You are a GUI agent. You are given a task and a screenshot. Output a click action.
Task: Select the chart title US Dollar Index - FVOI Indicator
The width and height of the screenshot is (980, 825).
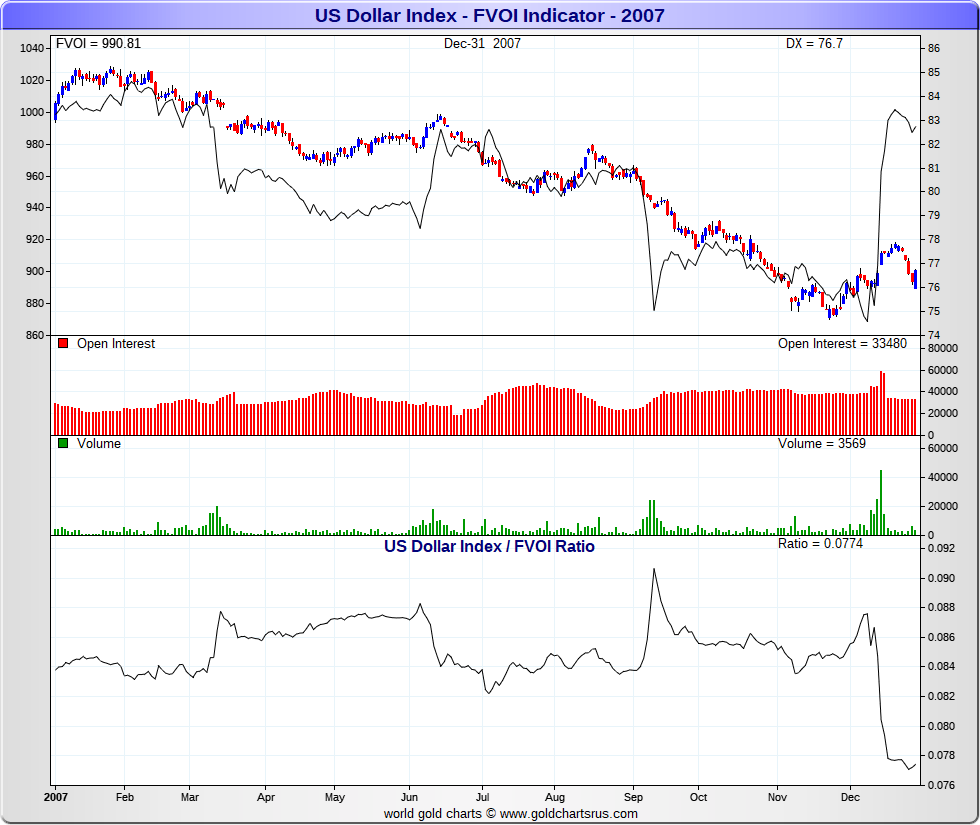489,15
